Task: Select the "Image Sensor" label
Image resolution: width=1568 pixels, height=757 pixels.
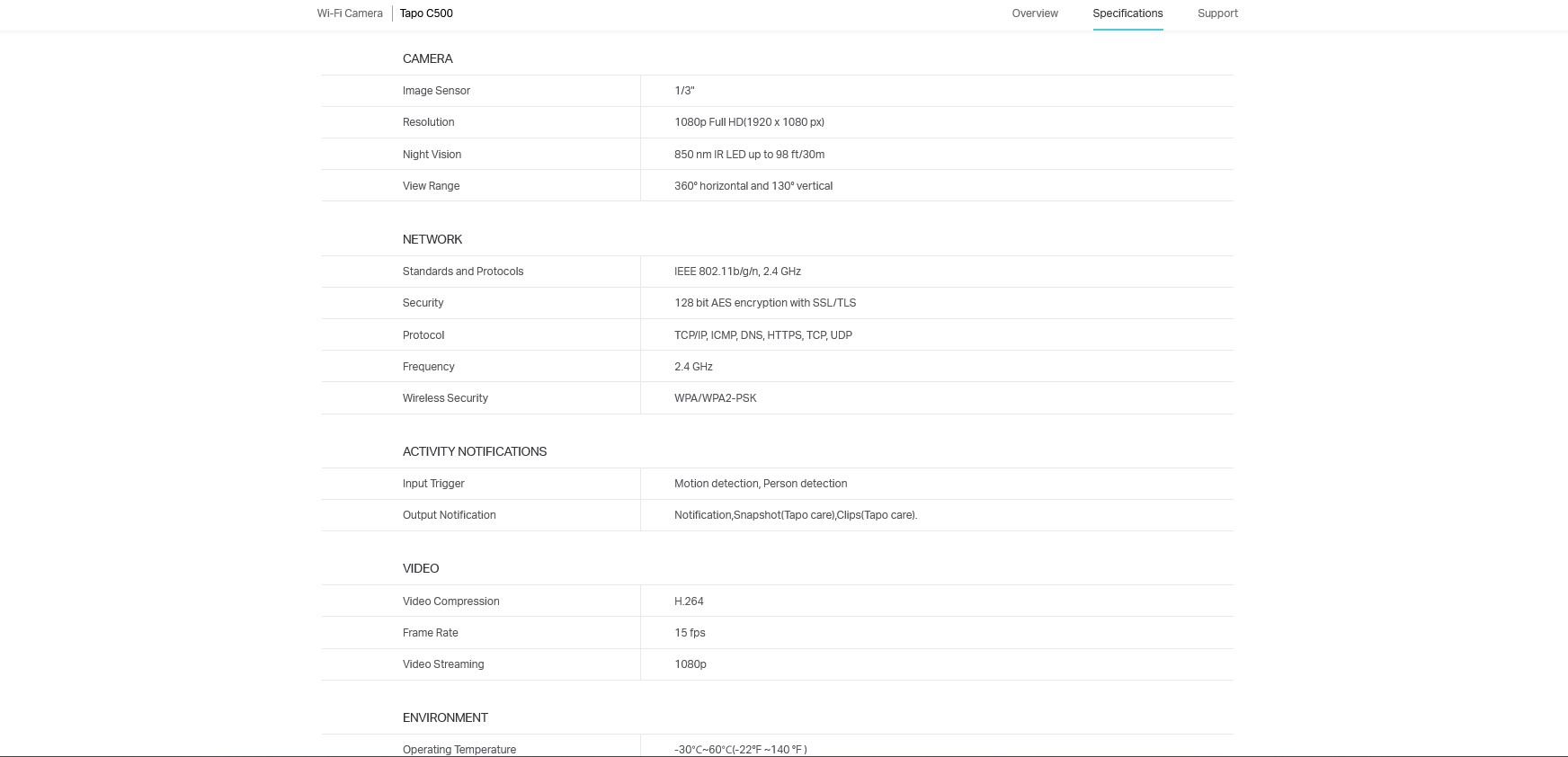Action: tap(436, 91)
